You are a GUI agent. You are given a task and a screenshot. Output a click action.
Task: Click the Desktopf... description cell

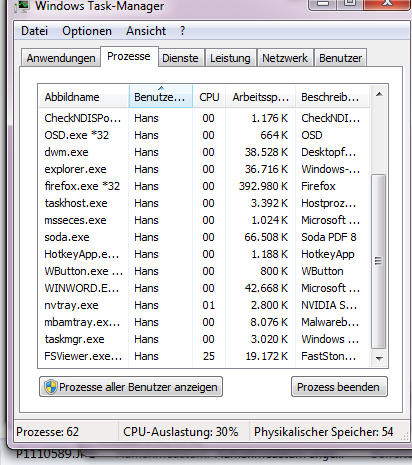click(328, 152)
